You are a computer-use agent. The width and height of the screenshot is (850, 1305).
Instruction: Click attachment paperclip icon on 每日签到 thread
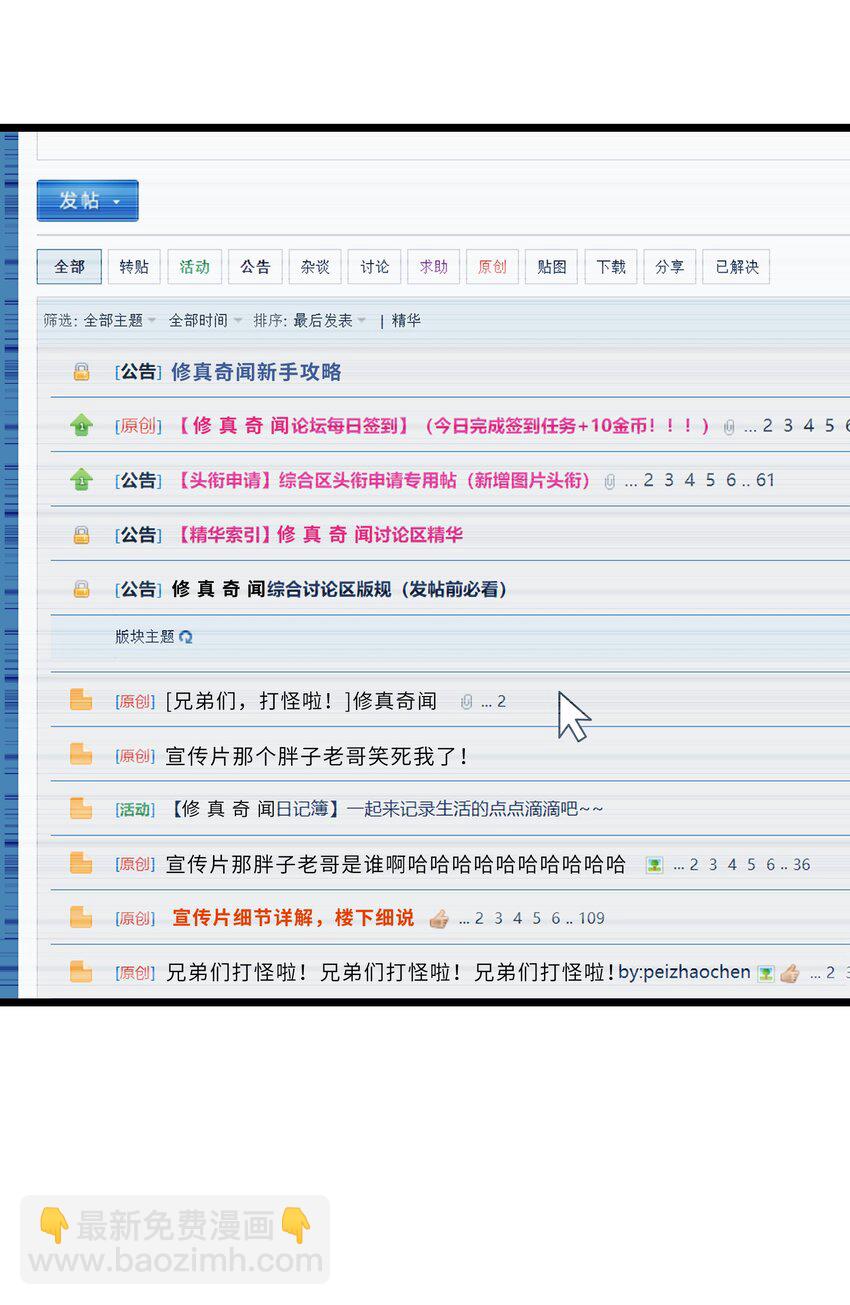coord(729,427)
